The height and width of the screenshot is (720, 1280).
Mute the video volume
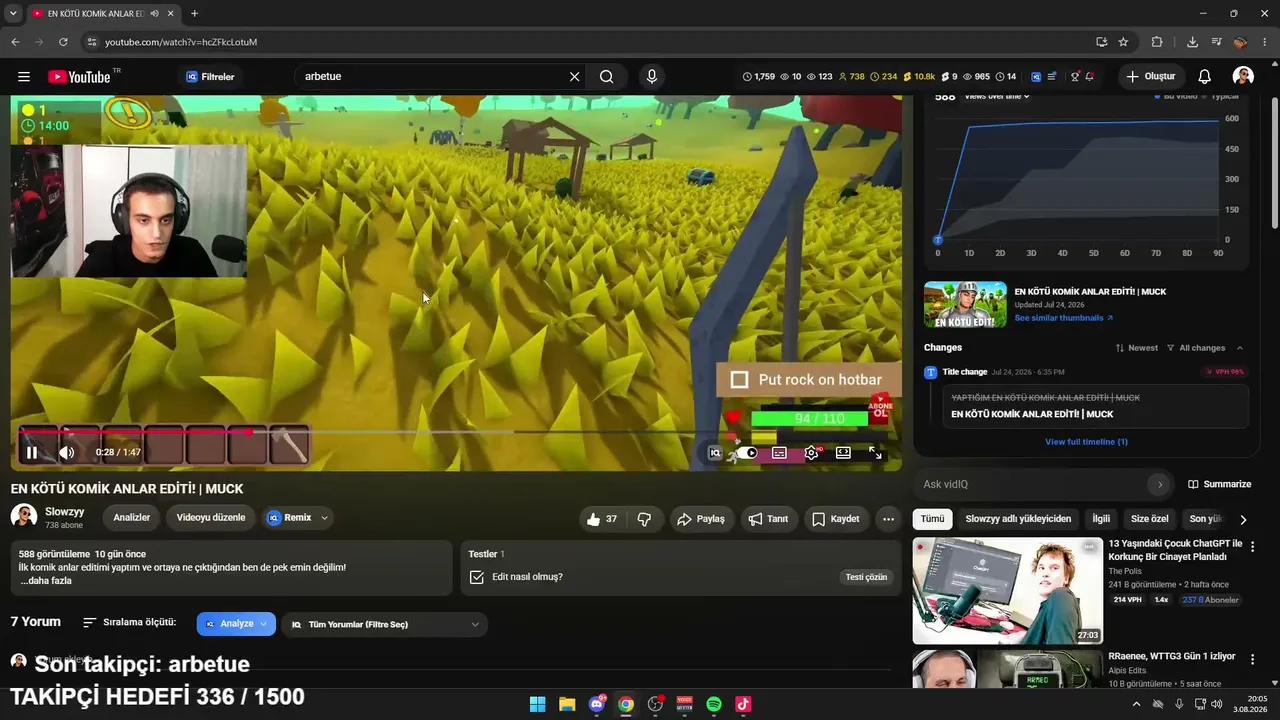pos(67,453)
